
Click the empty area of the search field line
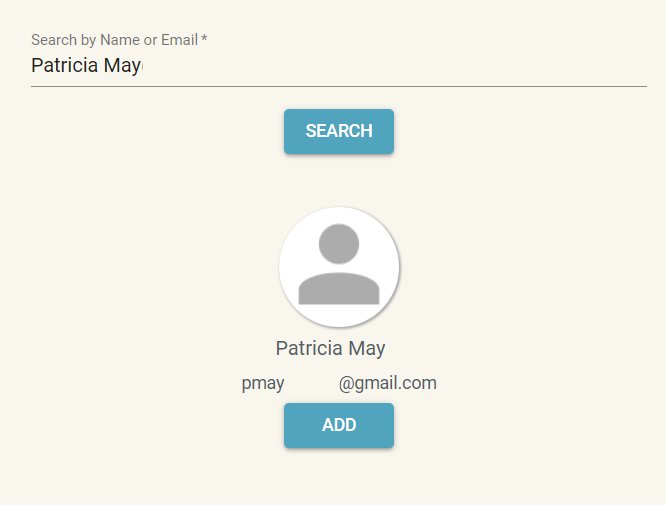[395, 66]
